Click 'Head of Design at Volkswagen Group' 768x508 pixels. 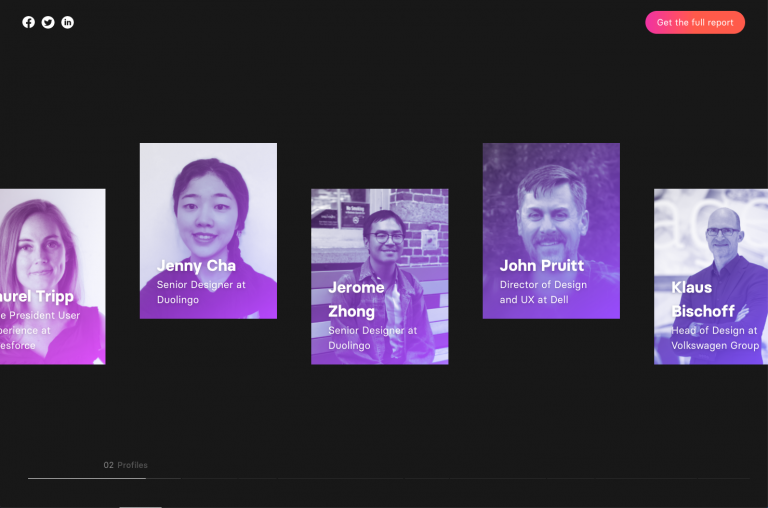[715, 338]
